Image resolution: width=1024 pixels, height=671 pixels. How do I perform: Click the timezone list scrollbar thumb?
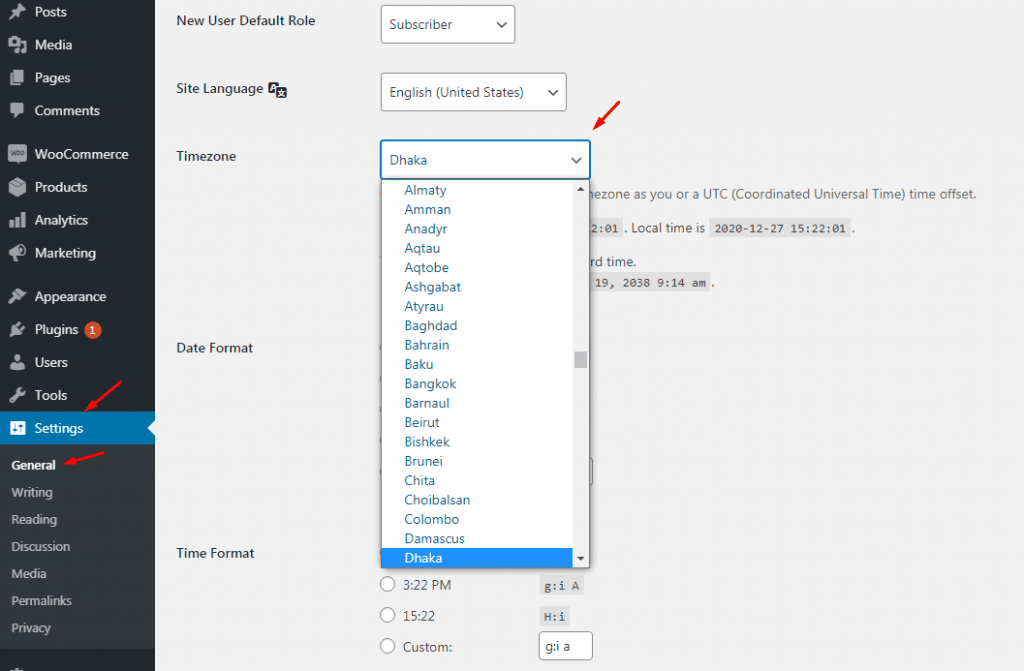pyautogui.click(x=580, y=360)
